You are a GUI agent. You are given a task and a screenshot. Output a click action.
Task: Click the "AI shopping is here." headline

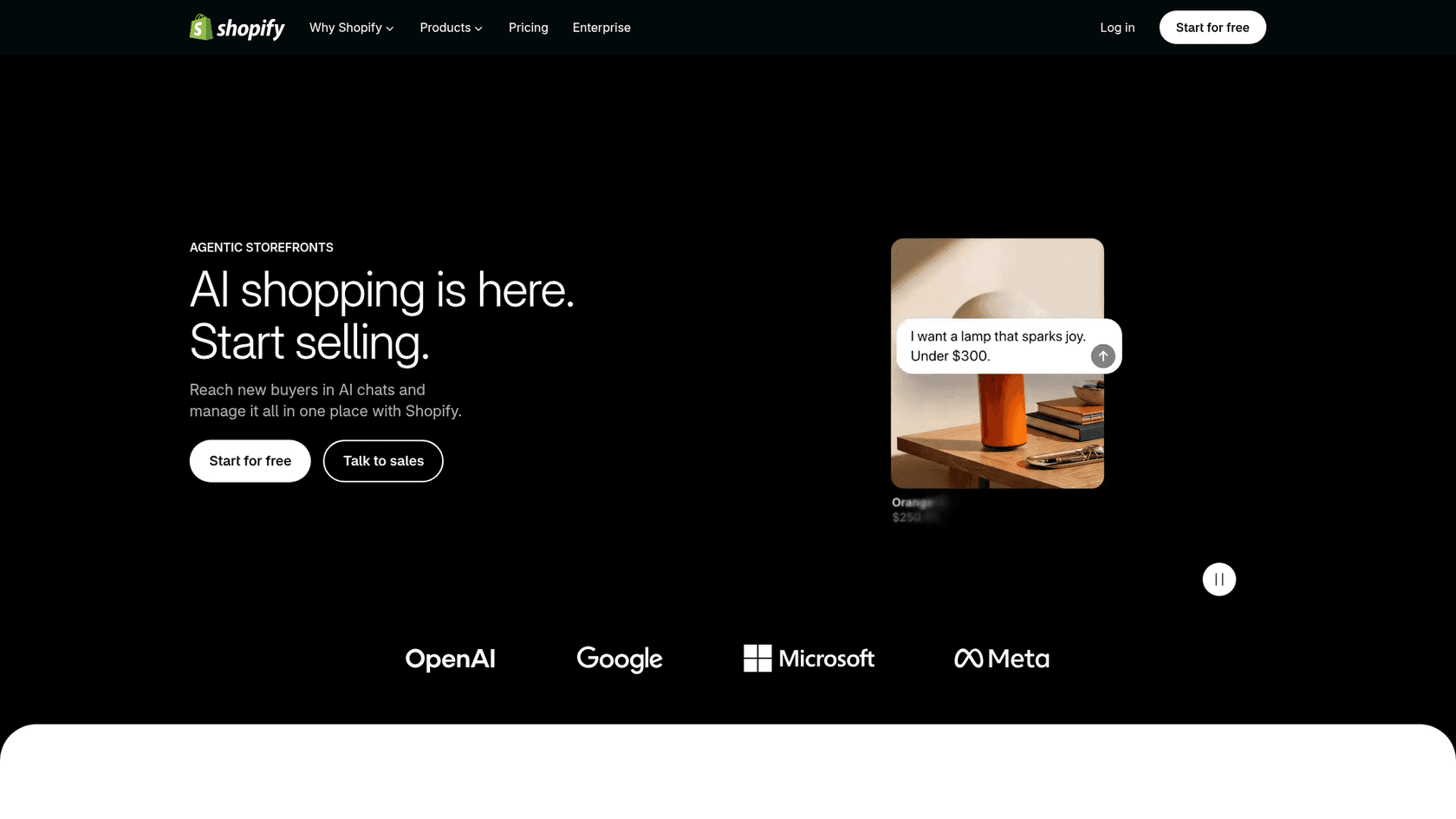(x=382, y=289)
